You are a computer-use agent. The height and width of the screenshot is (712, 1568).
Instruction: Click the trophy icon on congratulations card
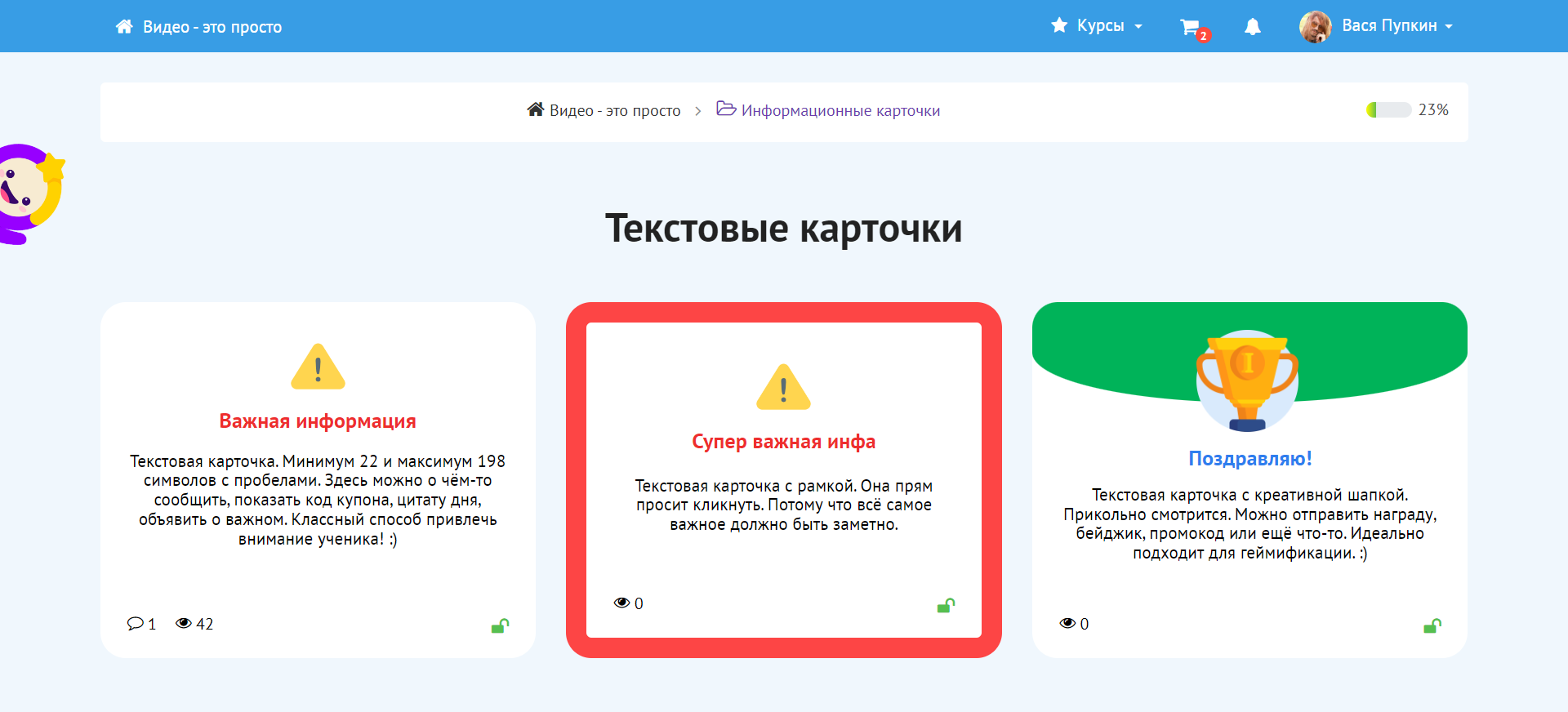(x=1247, y=380)
